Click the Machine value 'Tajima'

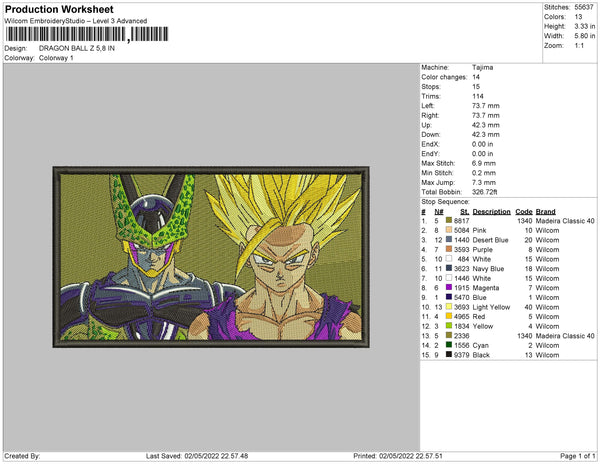(x=483, y=67)
